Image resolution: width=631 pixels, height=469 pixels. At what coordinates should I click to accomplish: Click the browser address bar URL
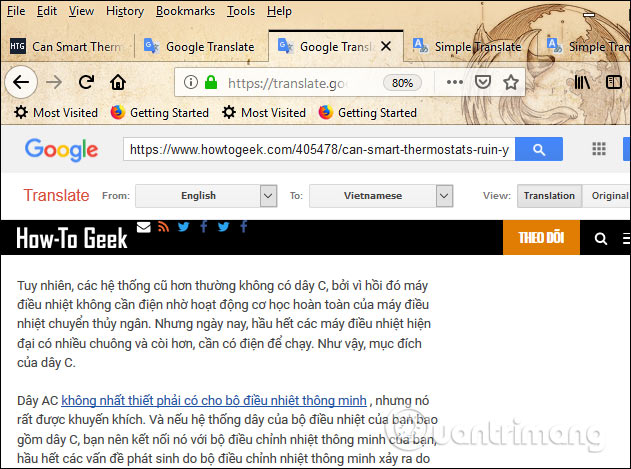(x=287, y=83)
